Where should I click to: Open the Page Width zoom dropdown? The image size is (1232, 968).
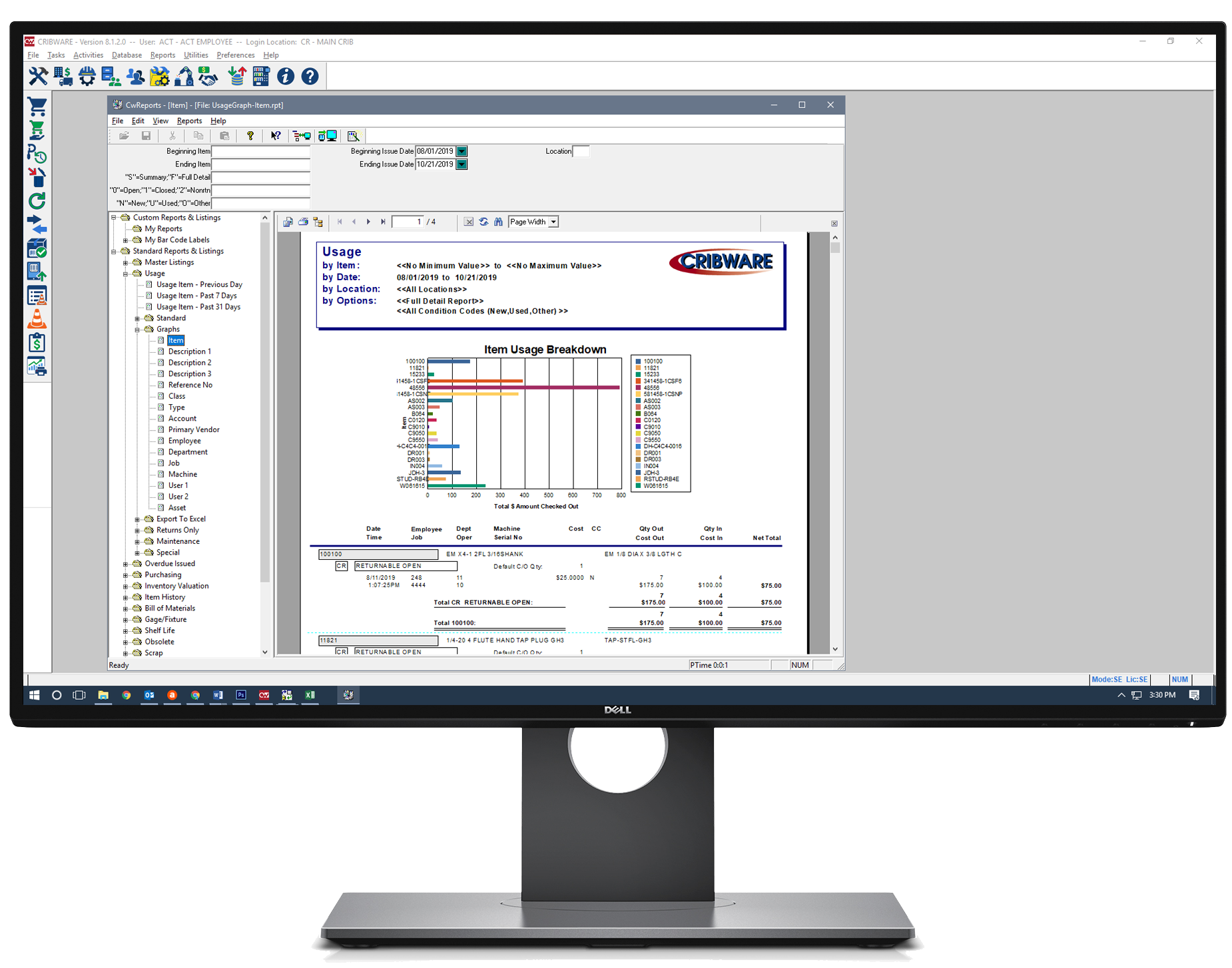coord(553,222)
